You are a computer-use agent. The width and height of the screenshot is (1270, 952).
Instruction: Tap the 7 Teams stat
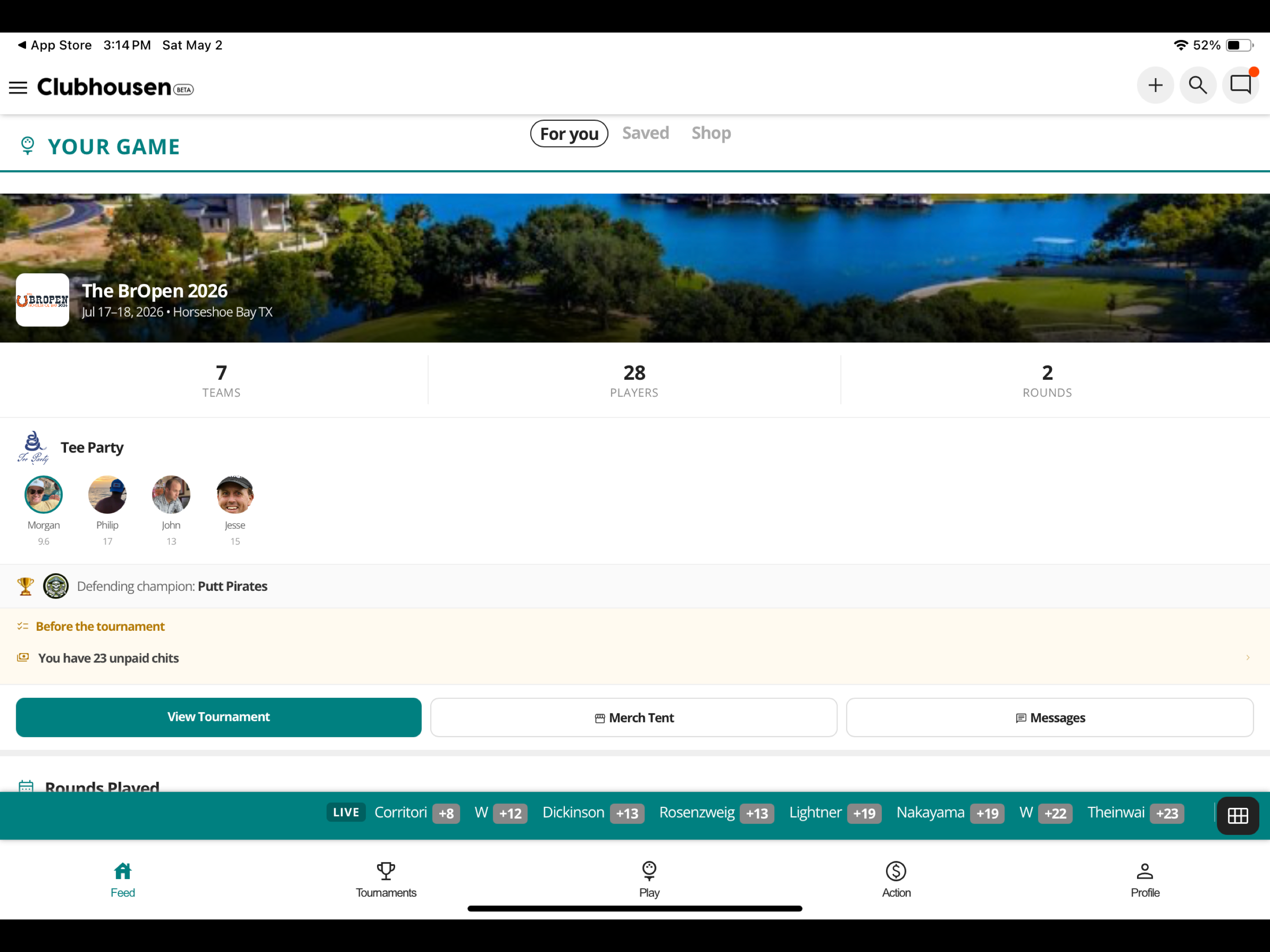point(221,380)
